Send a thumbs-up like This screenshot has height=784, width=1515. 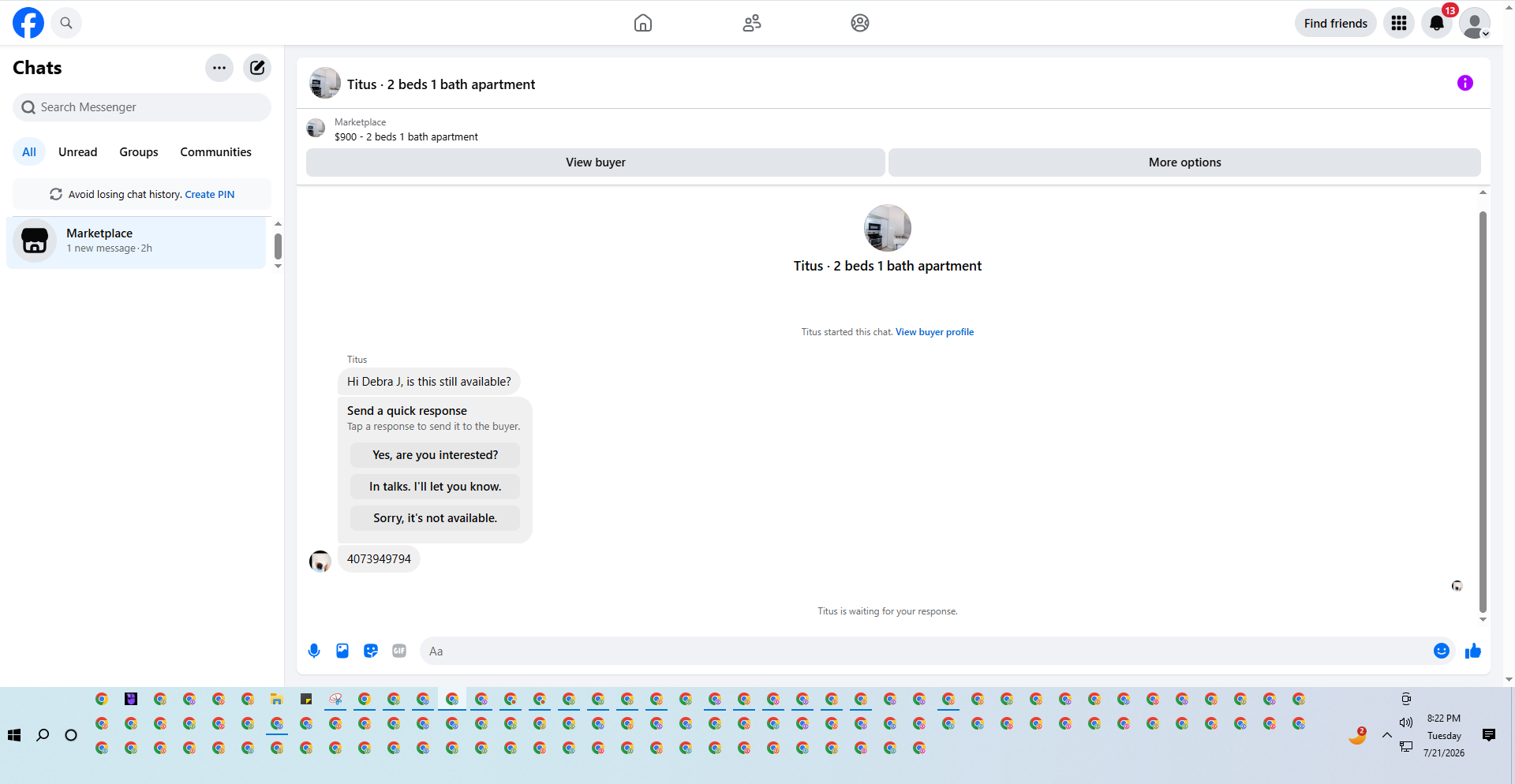1473,651
